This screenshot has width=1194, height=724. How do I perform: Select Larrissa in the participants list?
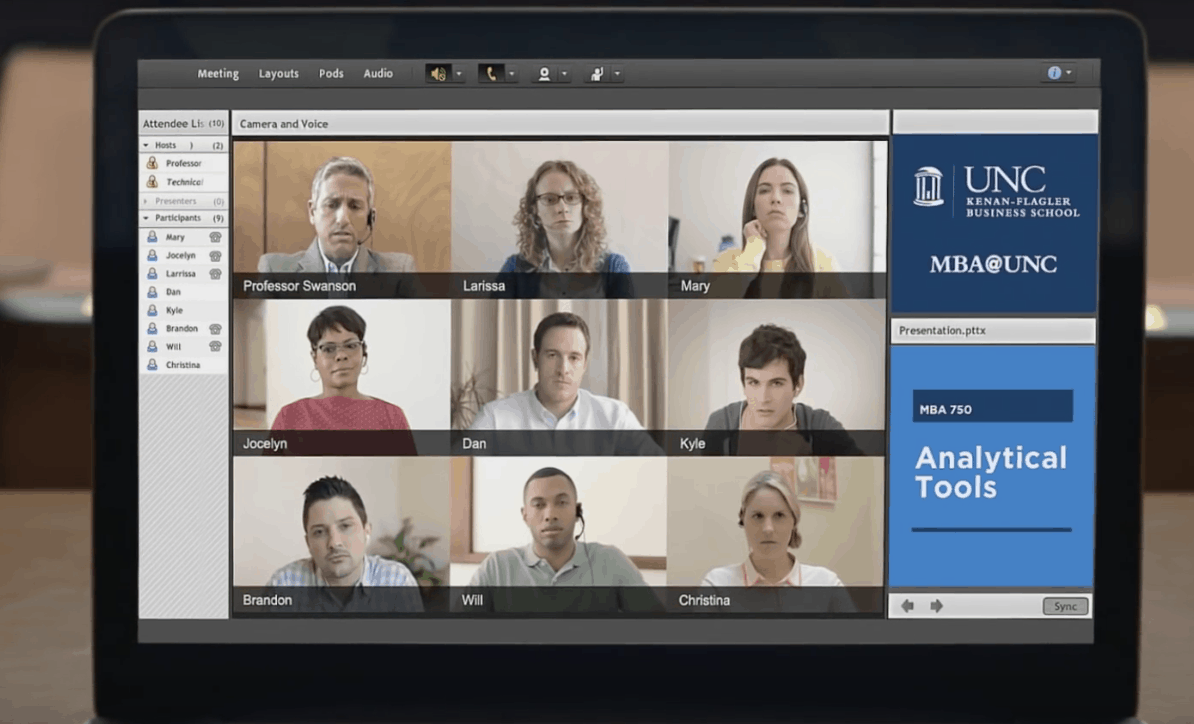tap(184, 274)
